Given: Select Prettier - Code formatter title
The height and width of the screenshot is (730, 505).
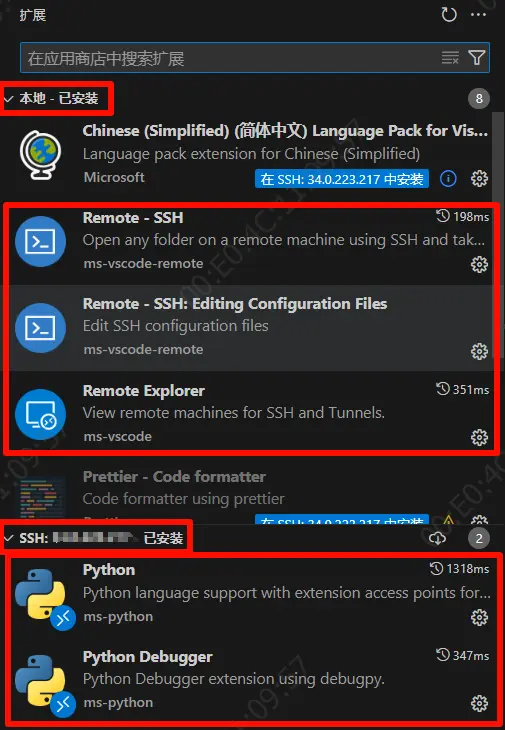Looking at the screenshot, I should (x=174, y=477).
